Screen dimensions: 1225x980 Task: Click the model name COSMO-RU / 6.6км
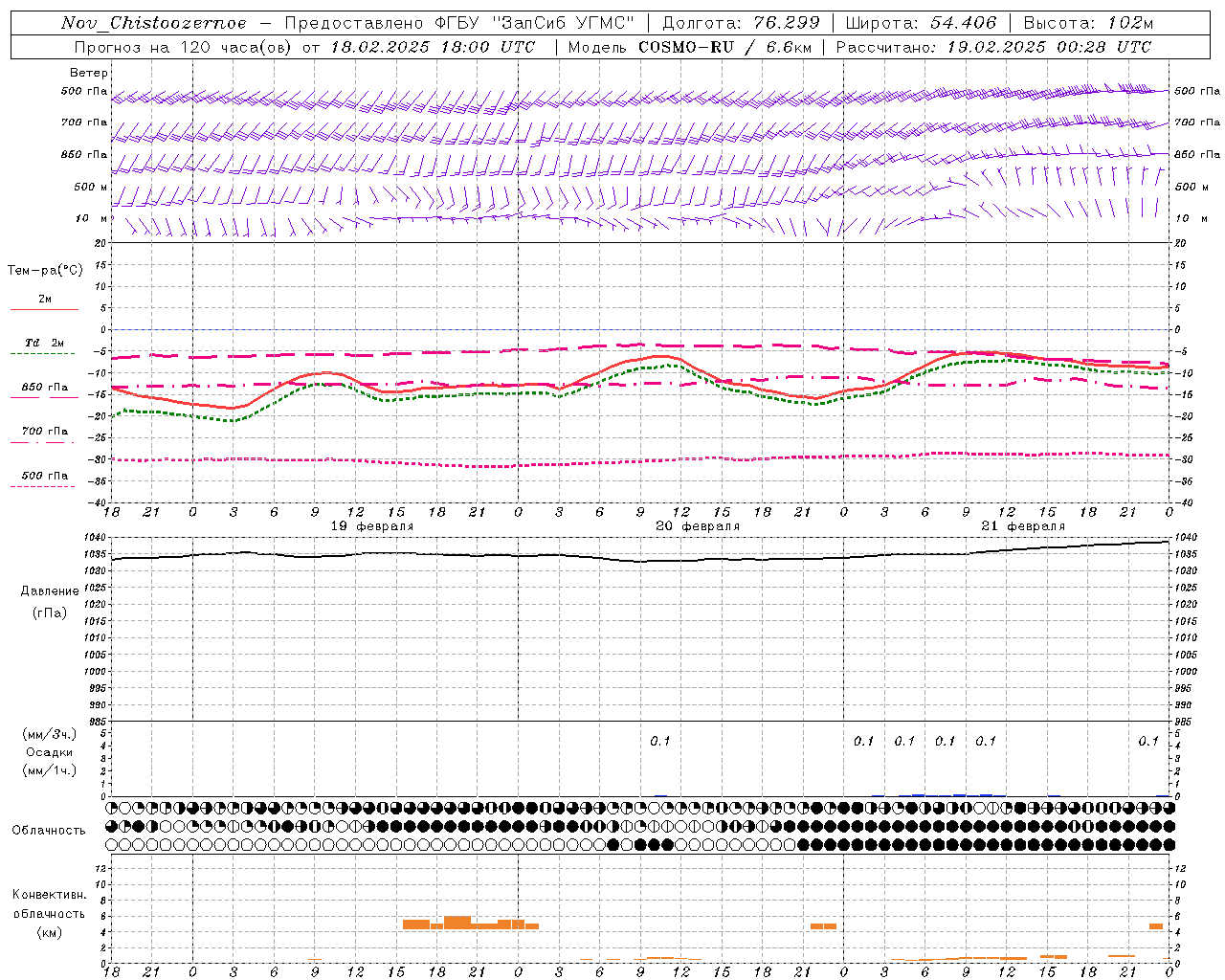(724, 47)
